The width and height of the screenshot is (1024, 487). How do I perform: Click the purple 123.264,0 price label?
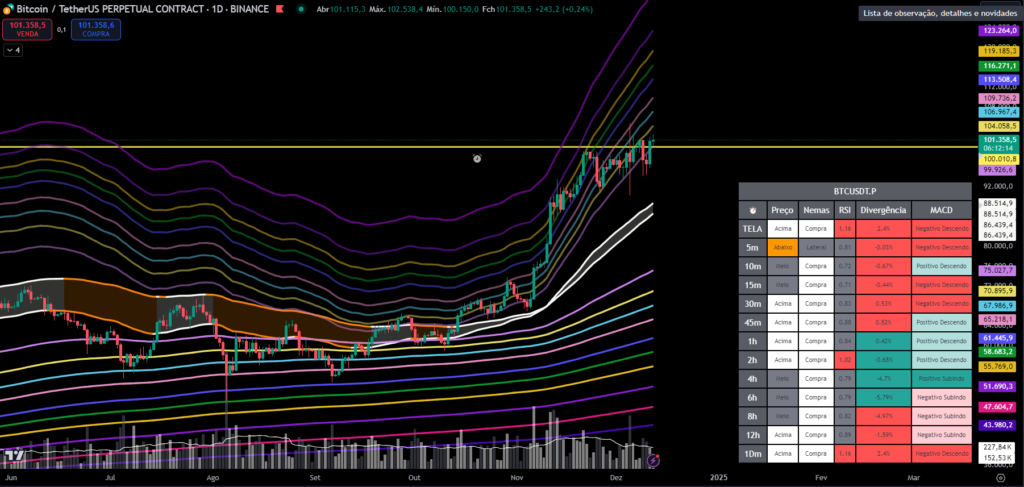click(996, 32)
